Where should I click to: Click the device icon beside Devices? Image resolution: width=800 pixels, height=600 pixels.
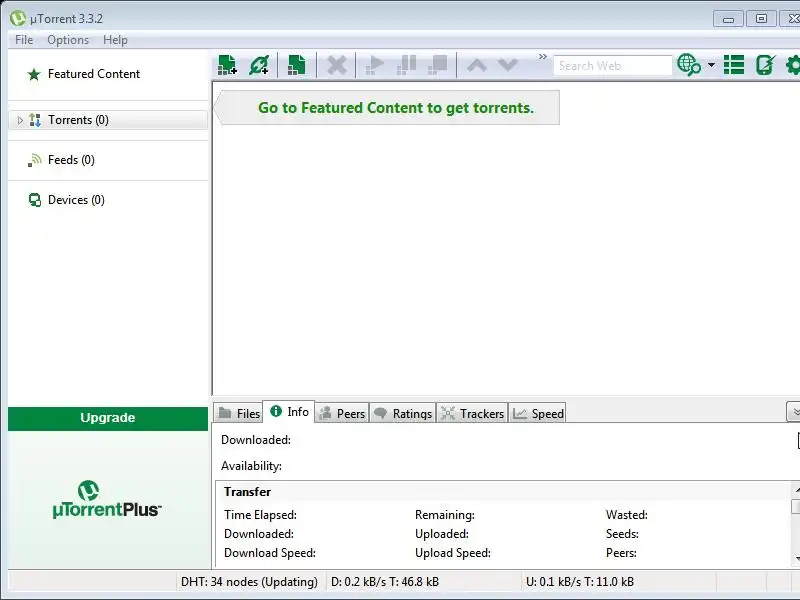point(35,200)
